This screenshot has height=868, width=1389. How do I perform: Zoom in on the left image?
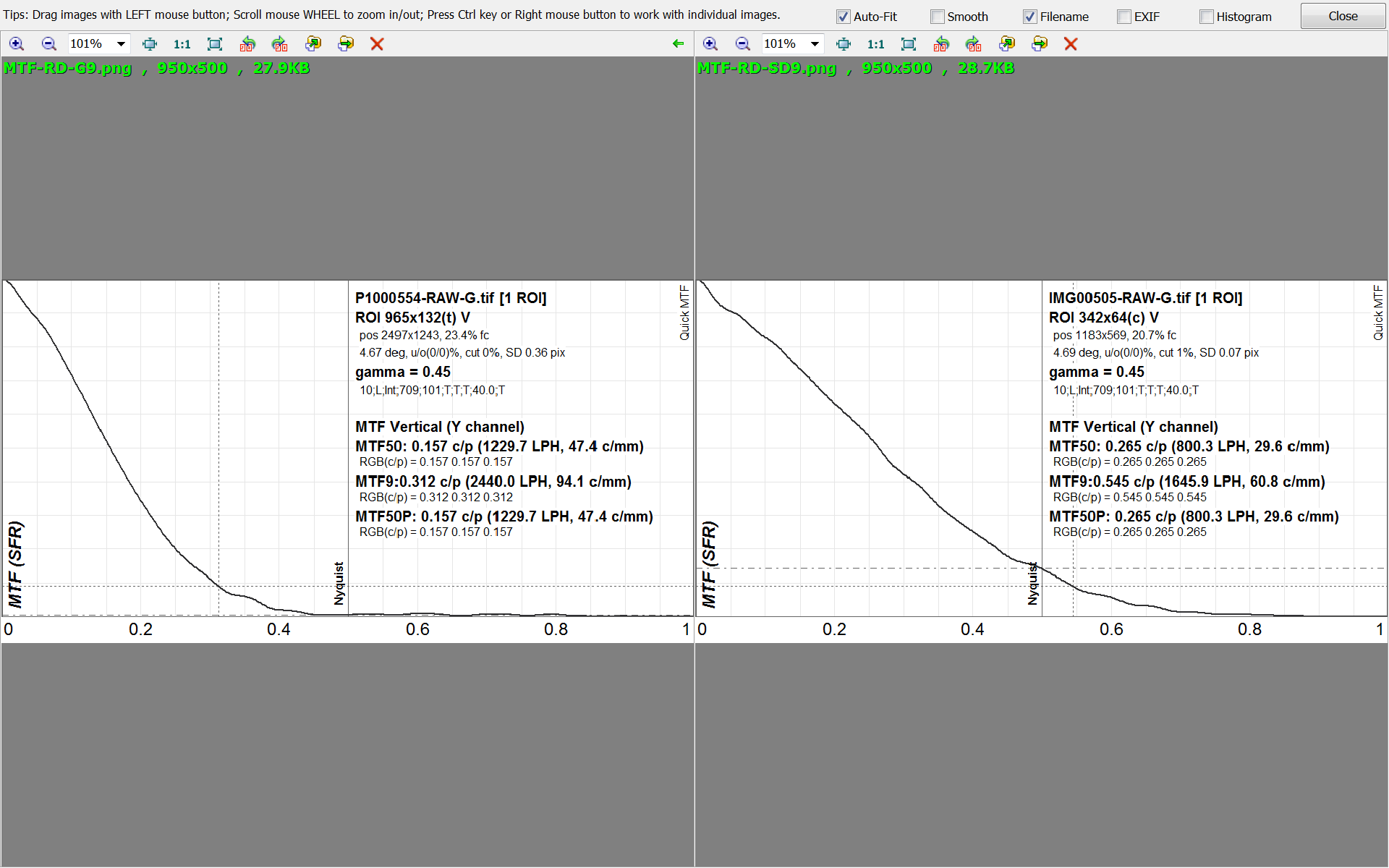pyautogui.click(x=16, y=44)
